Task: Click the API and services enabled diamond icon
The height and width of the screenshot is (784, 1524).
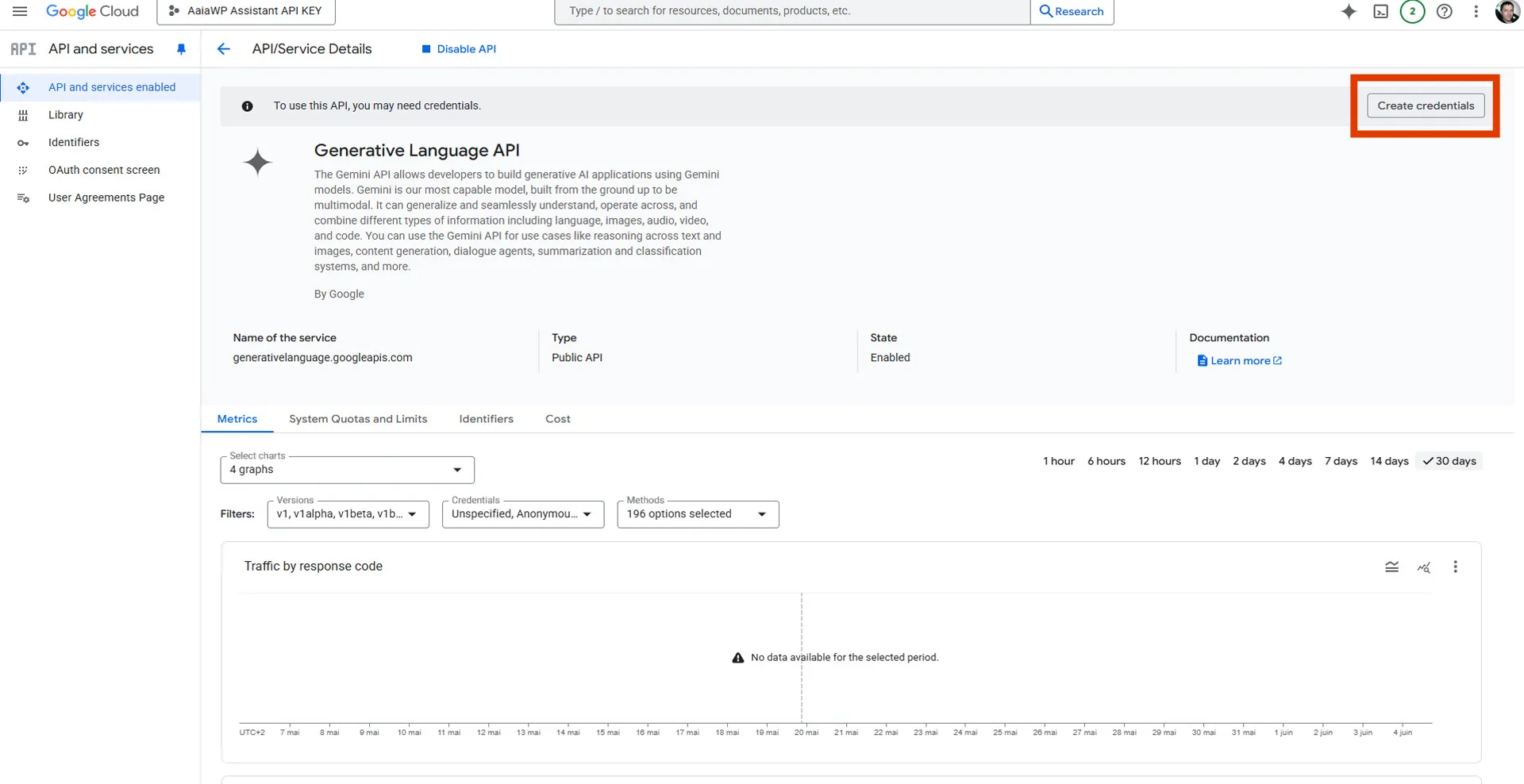Action: (23, 88)
